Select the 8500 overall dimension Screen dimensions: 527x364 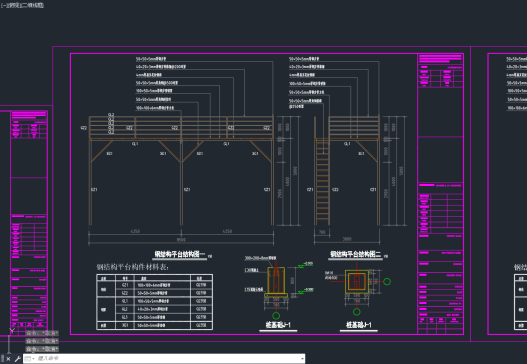(x=181, y=240)
